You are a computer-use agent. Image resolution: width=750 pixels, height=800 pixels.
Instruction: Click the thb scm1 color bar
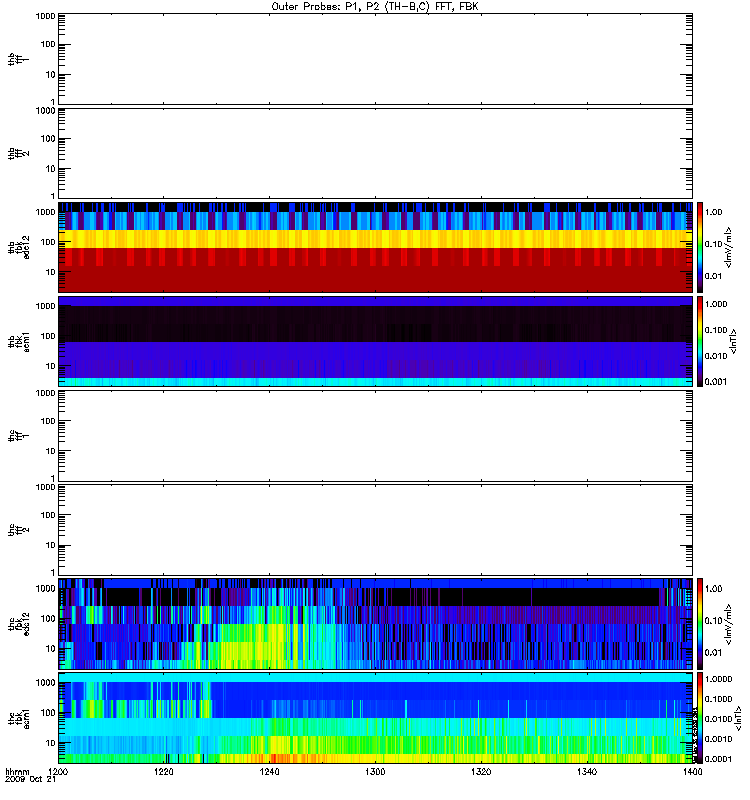pyautogui.click(x=700, y=341)
